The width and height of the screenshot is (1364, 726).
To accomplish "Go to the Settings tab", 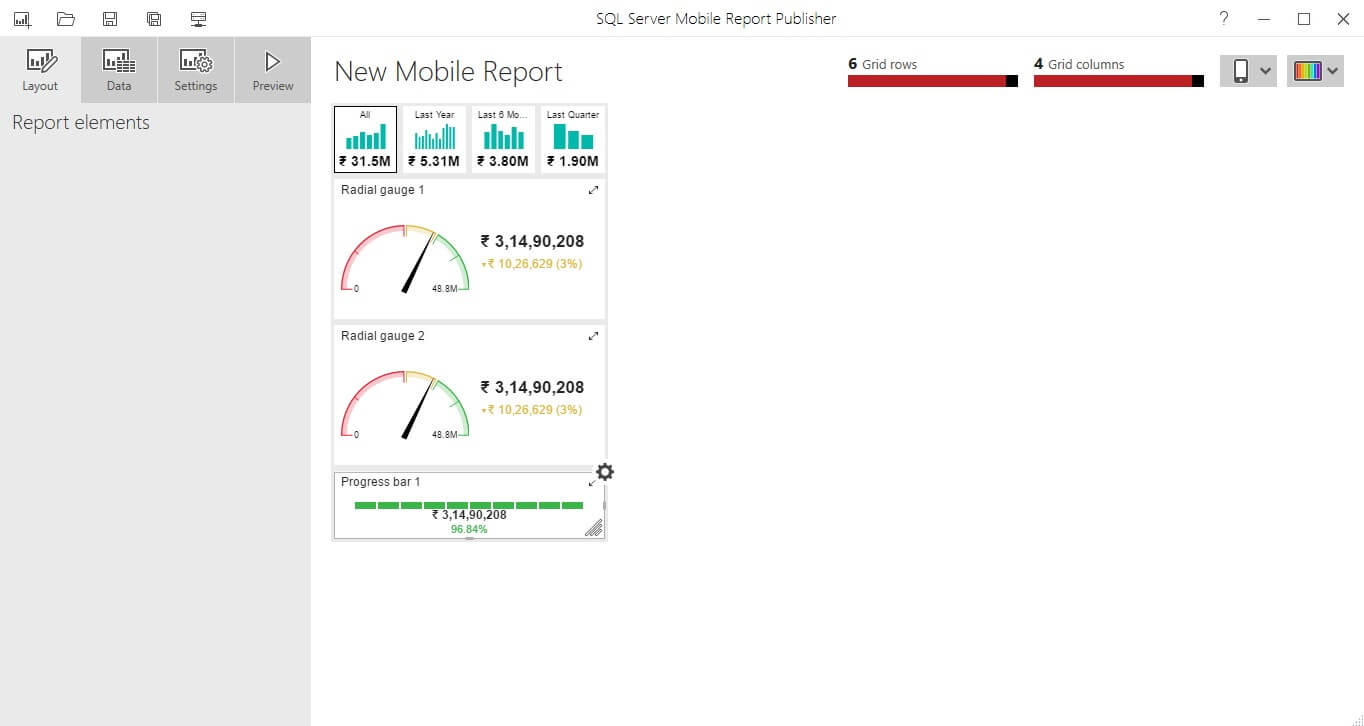I will coord(196,70).
